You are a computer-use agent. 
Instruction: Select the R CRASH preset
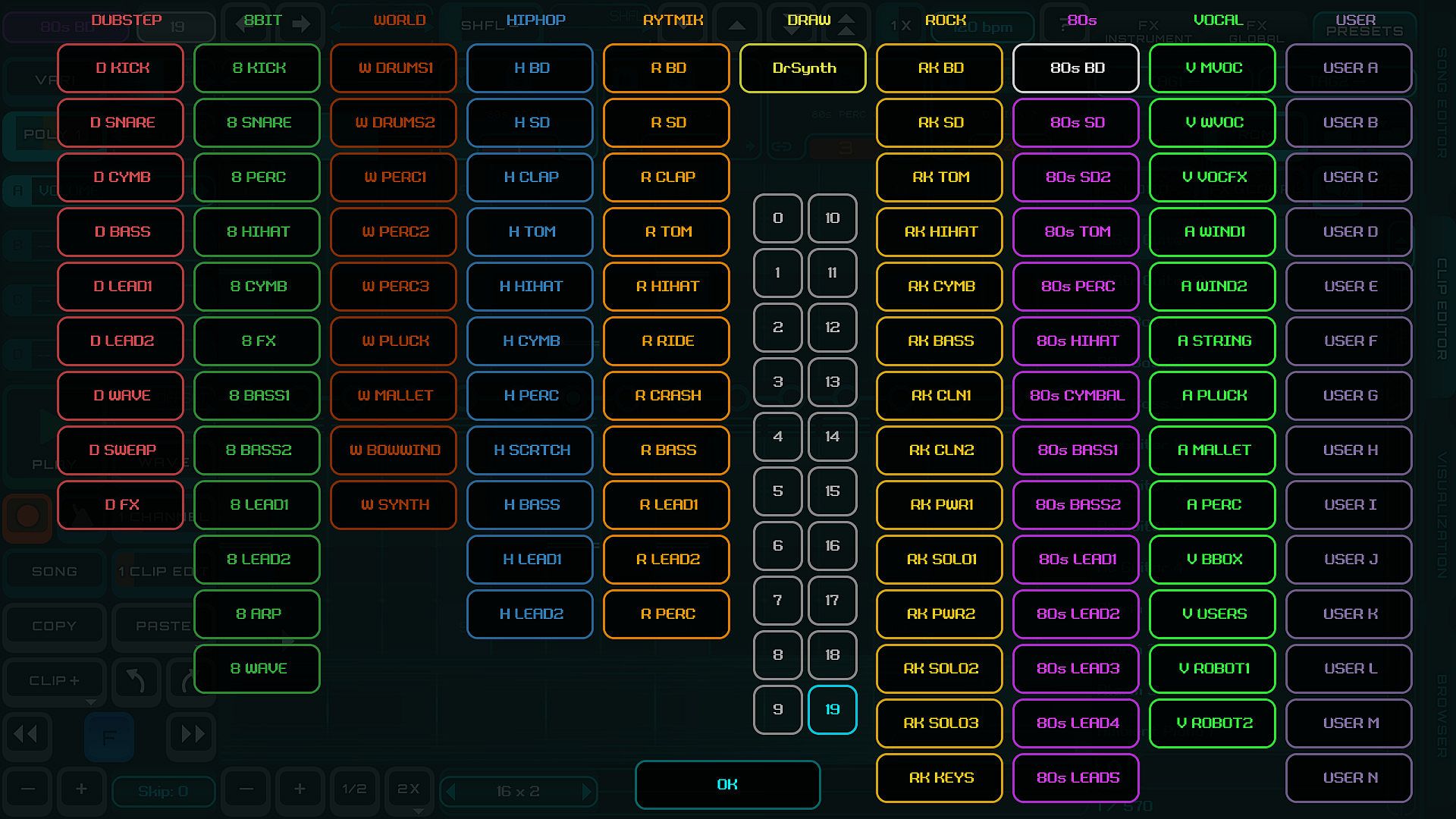(667, 396)
